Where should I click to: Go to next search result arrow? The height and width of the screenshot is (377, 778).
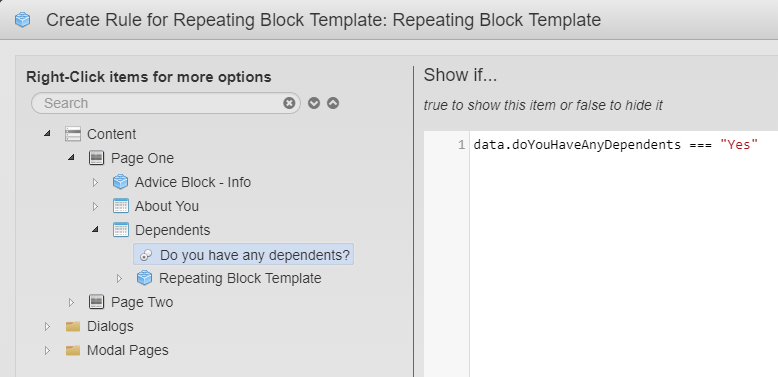pyautogui.click(x=314, y=103)
